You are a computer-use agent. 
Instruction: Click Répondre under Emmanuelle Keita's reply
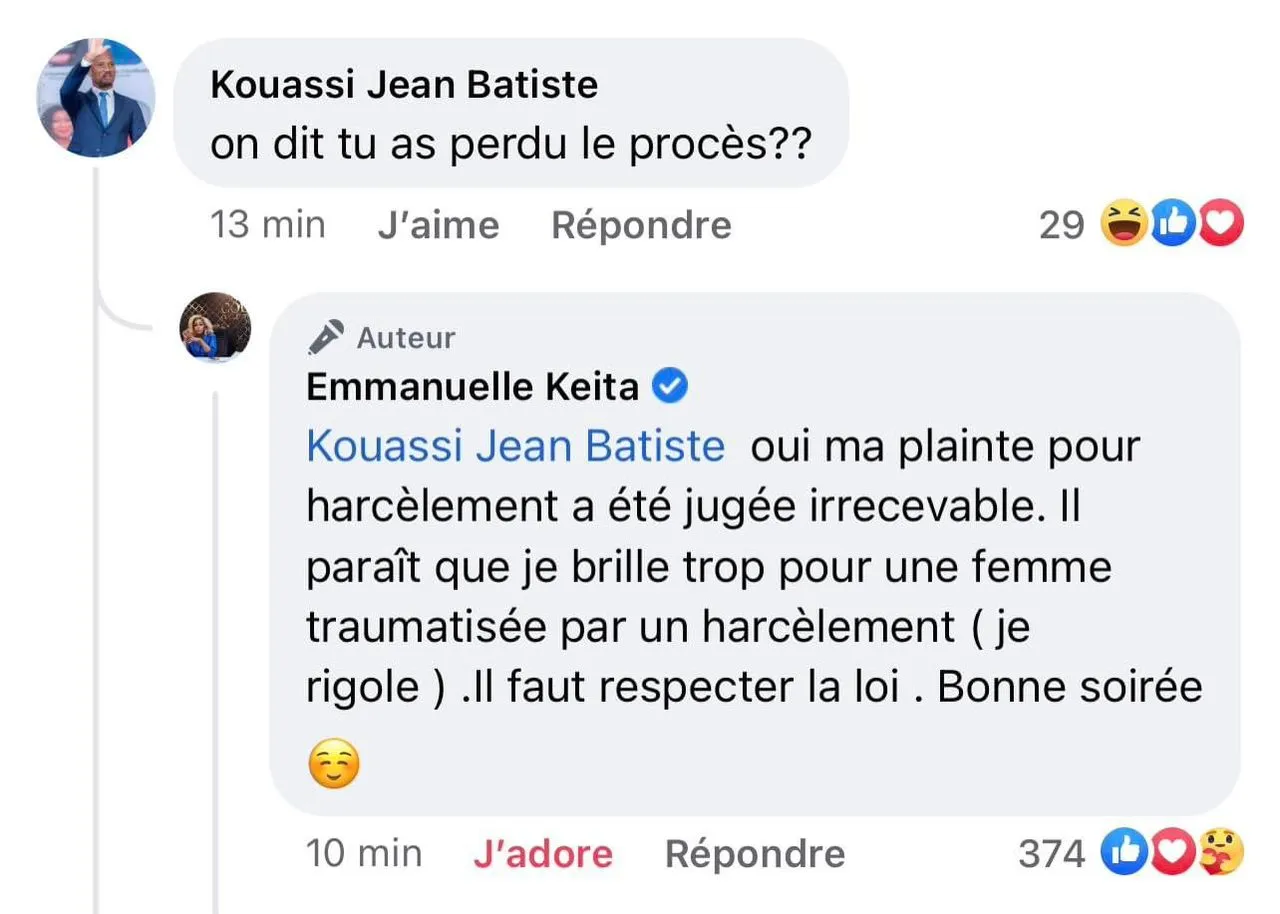click(754, 854)
